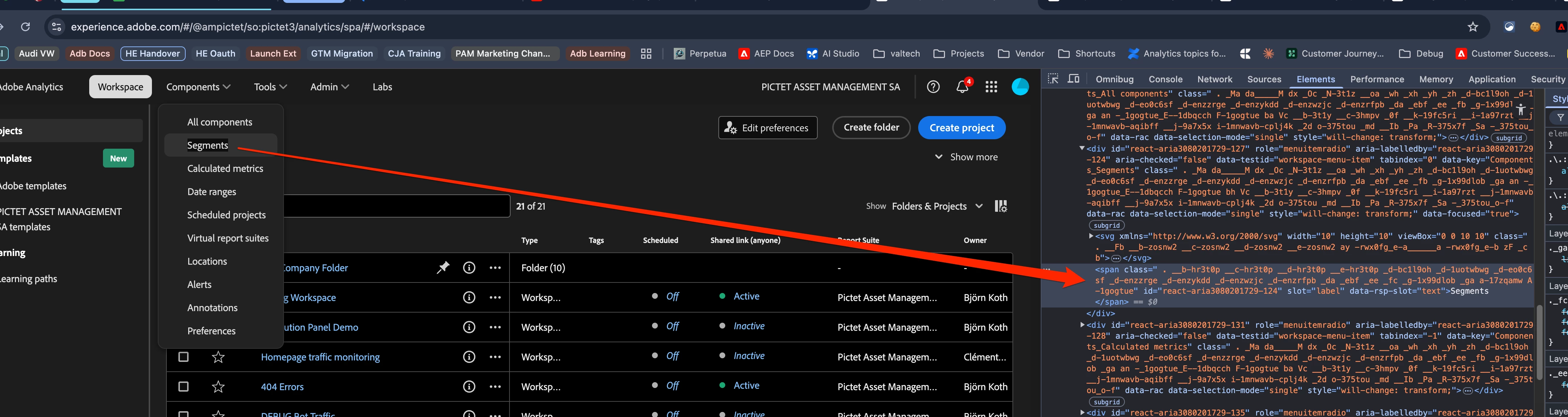Unpin the Company Folder pin icon
This screenshot has width=1568, height=417.
click(x=442, y=268)
